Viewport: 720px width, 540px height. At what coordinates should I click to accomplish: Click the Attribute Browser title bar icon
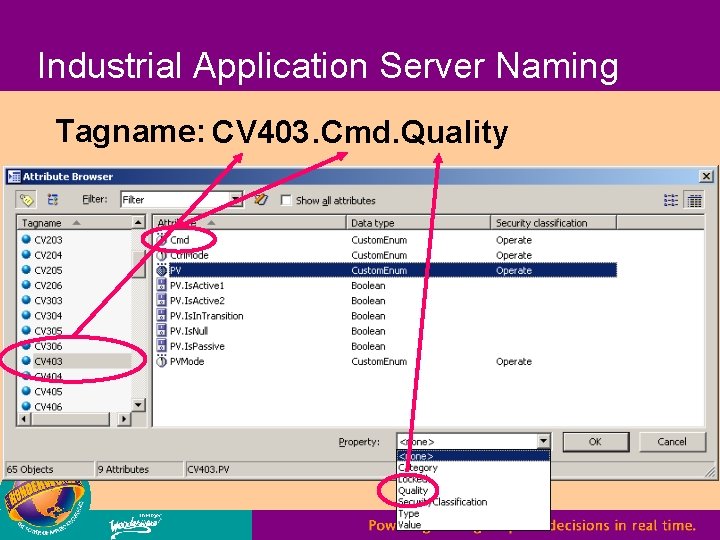pyautogui.click(x=14, y=176)
